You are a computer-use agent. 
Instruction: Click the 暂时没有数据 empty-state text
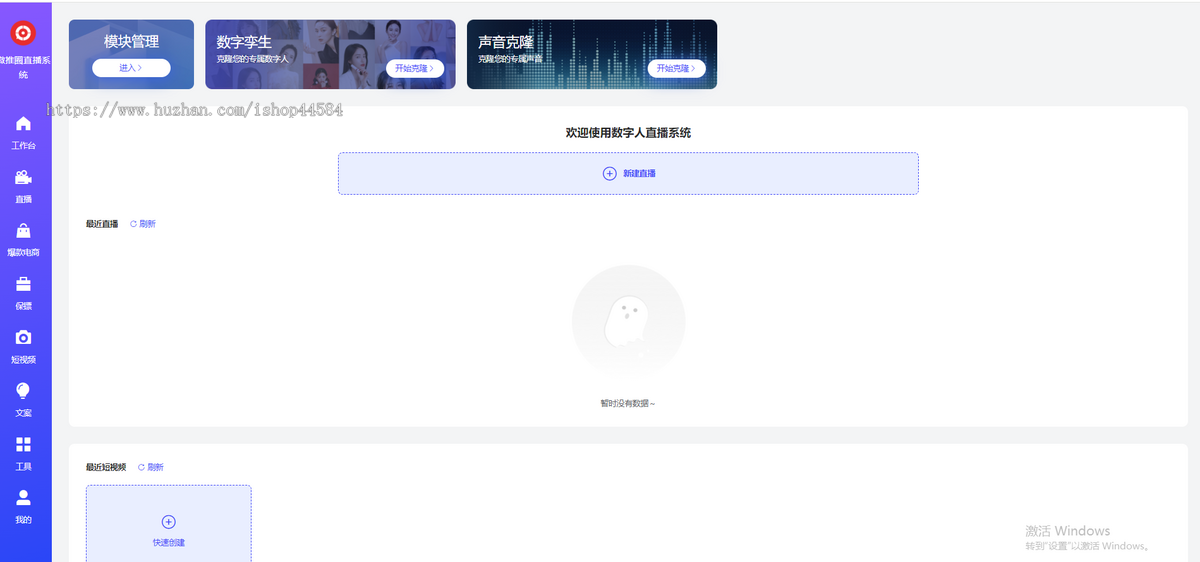[628, 404]
